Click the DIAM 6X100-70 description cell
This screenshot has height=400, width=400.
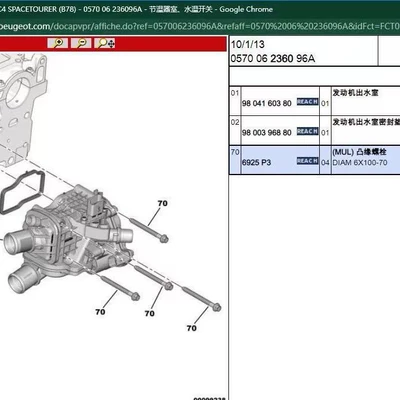pyautogui.click(x=360, y=163)
